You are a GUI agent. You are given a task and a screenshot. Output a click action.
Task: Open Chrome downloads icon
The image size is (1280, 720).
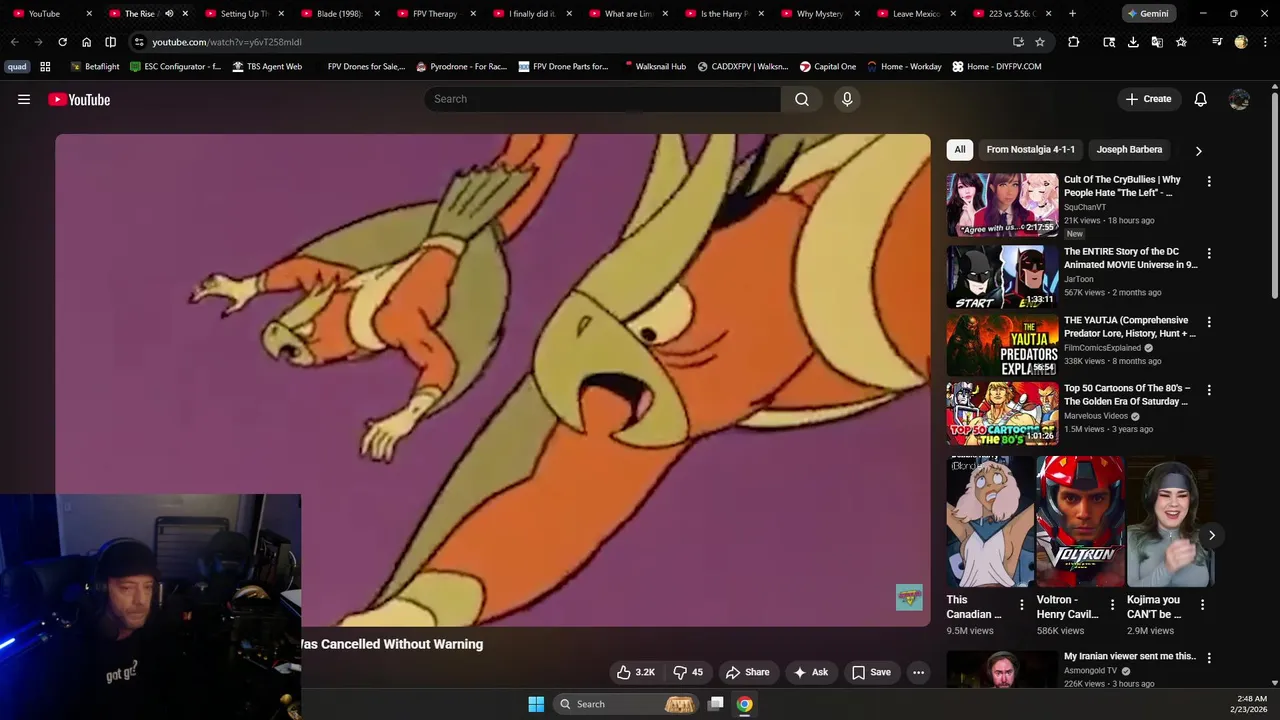point(1133,42)
